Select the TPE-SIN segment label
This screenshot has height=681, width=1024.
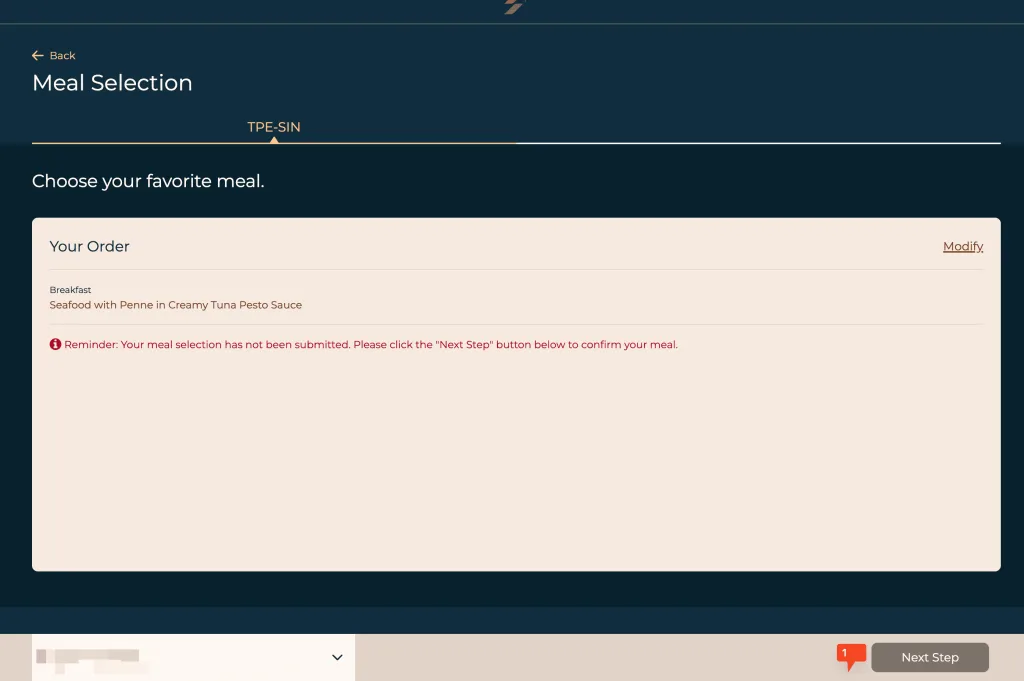274,127
